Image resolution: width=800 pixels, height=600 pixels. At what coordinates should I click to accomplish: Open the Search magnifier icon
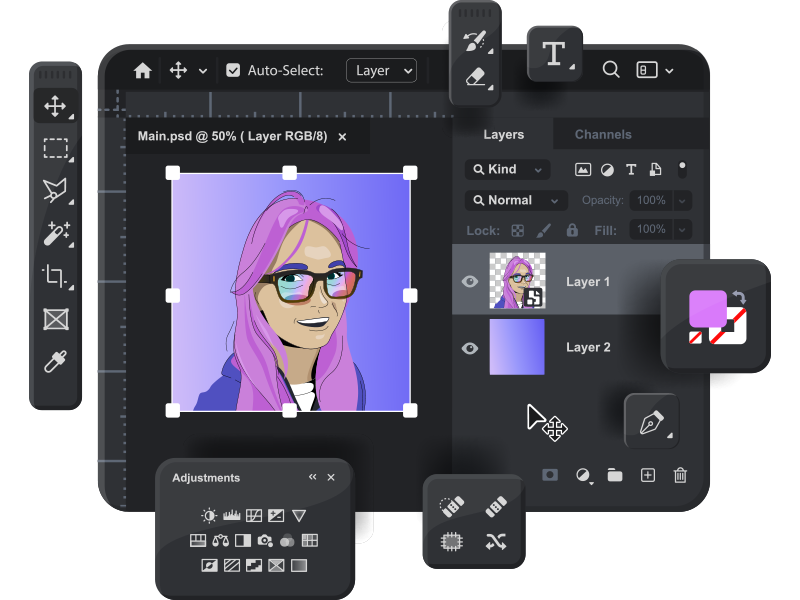pyautogui.click(x=611, y=69)
